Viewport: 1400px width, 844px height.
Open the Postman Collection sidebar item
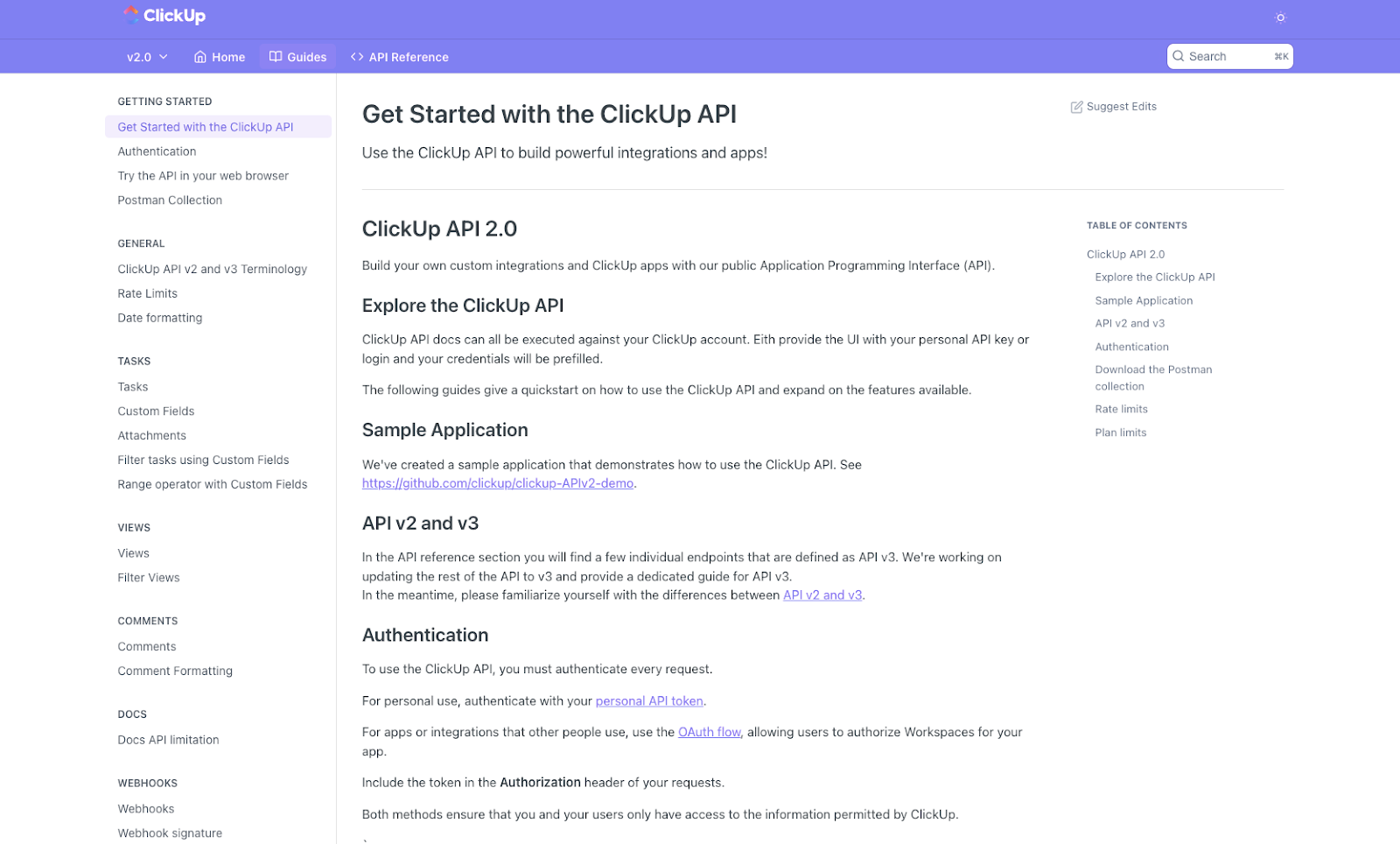tap(170, 200)
